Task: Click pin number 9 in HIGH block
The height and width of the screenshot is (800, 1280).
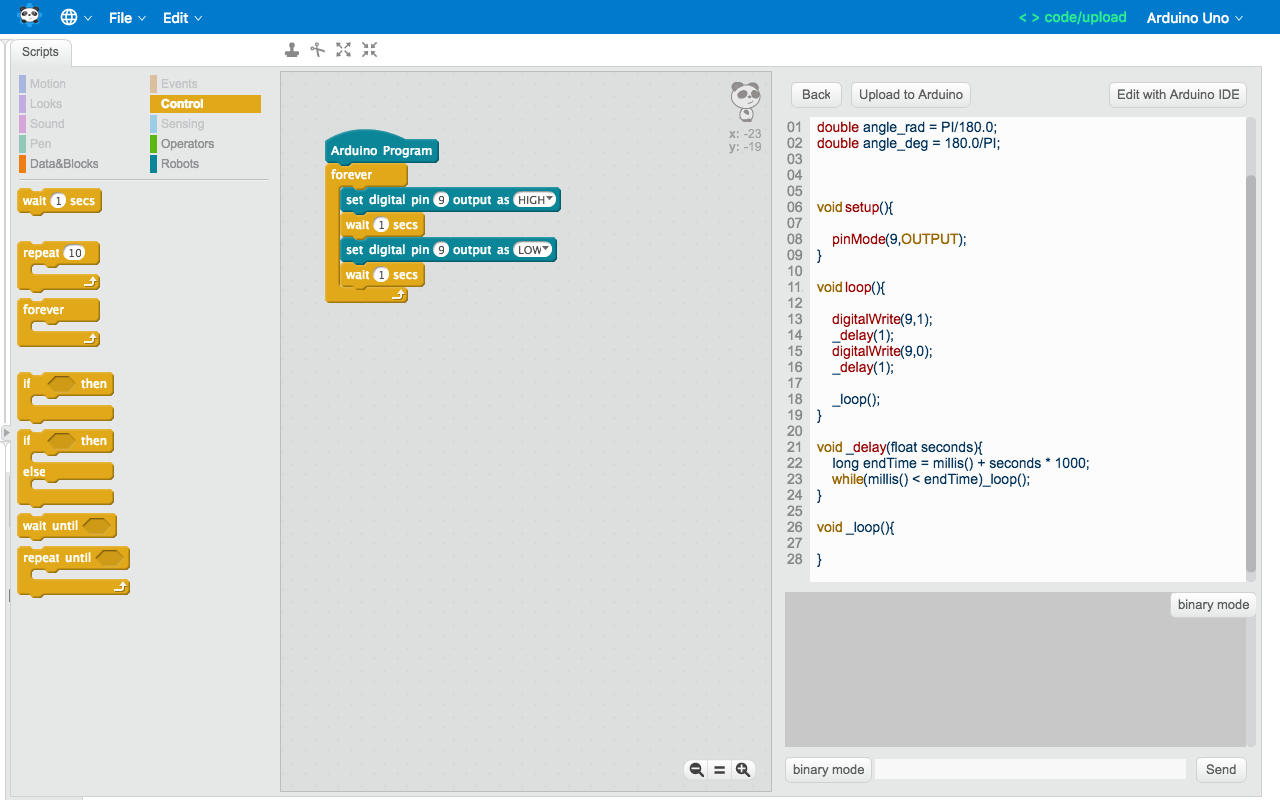Action: coord(441,200)
